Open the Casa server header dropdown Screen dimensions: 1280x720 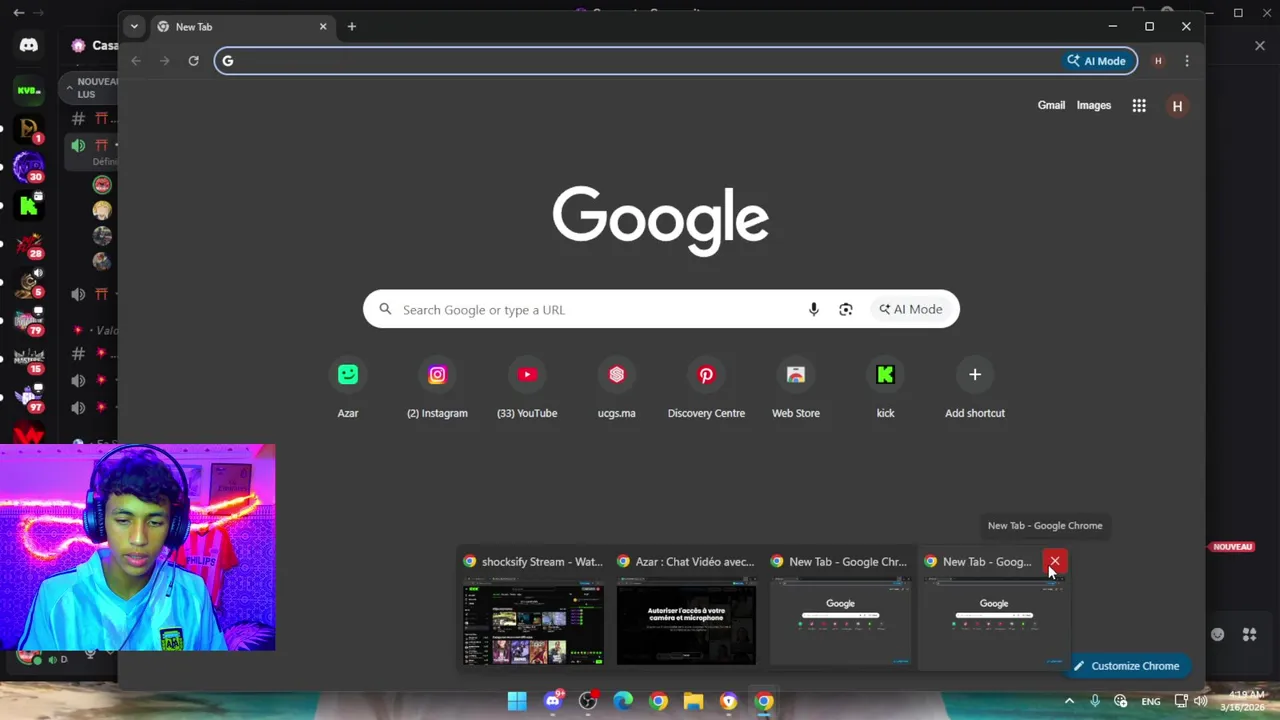pos(95,45)
